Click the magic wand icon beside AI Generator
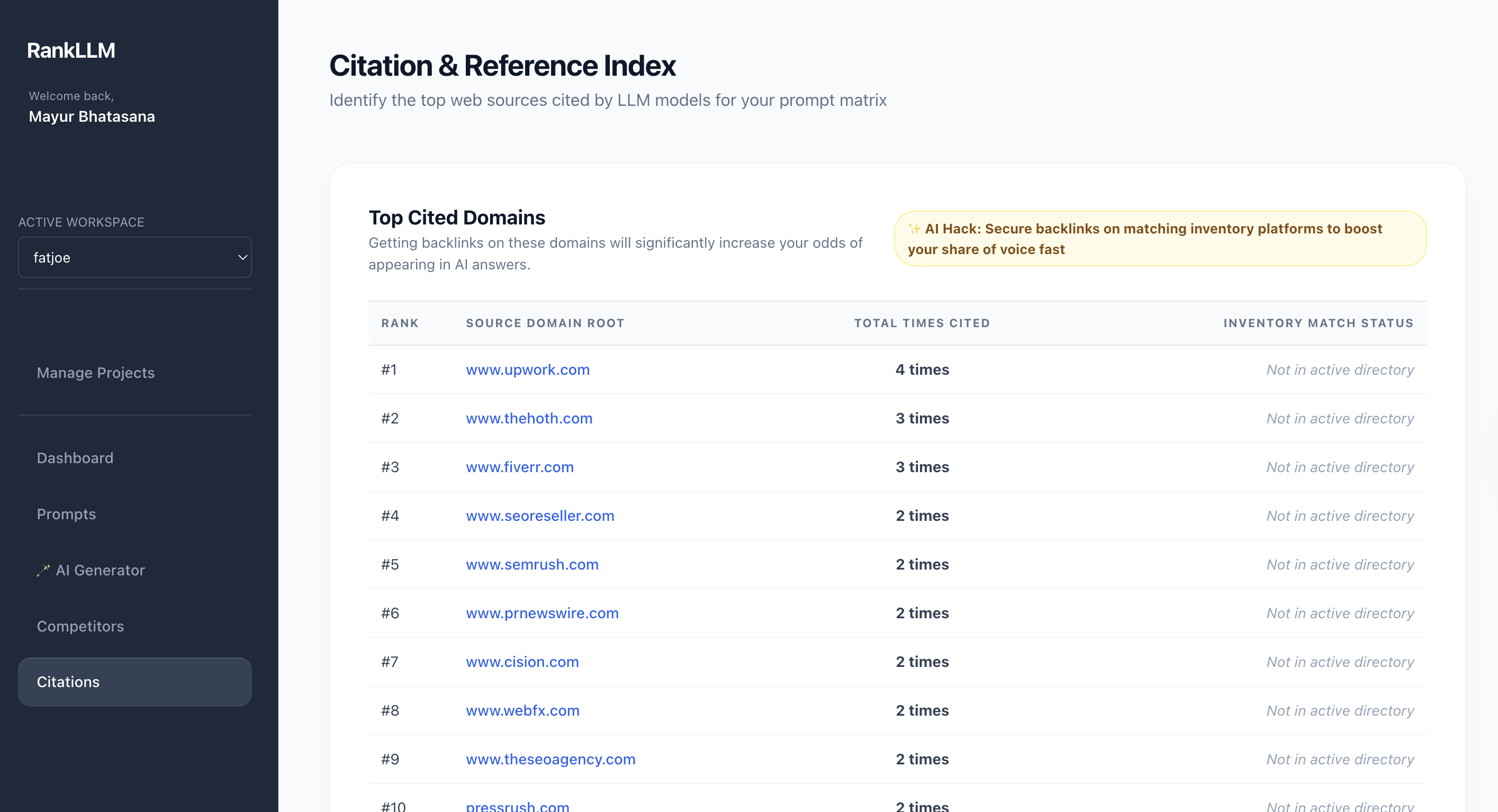Screen dimensions: 1498x812 point(43,570)
